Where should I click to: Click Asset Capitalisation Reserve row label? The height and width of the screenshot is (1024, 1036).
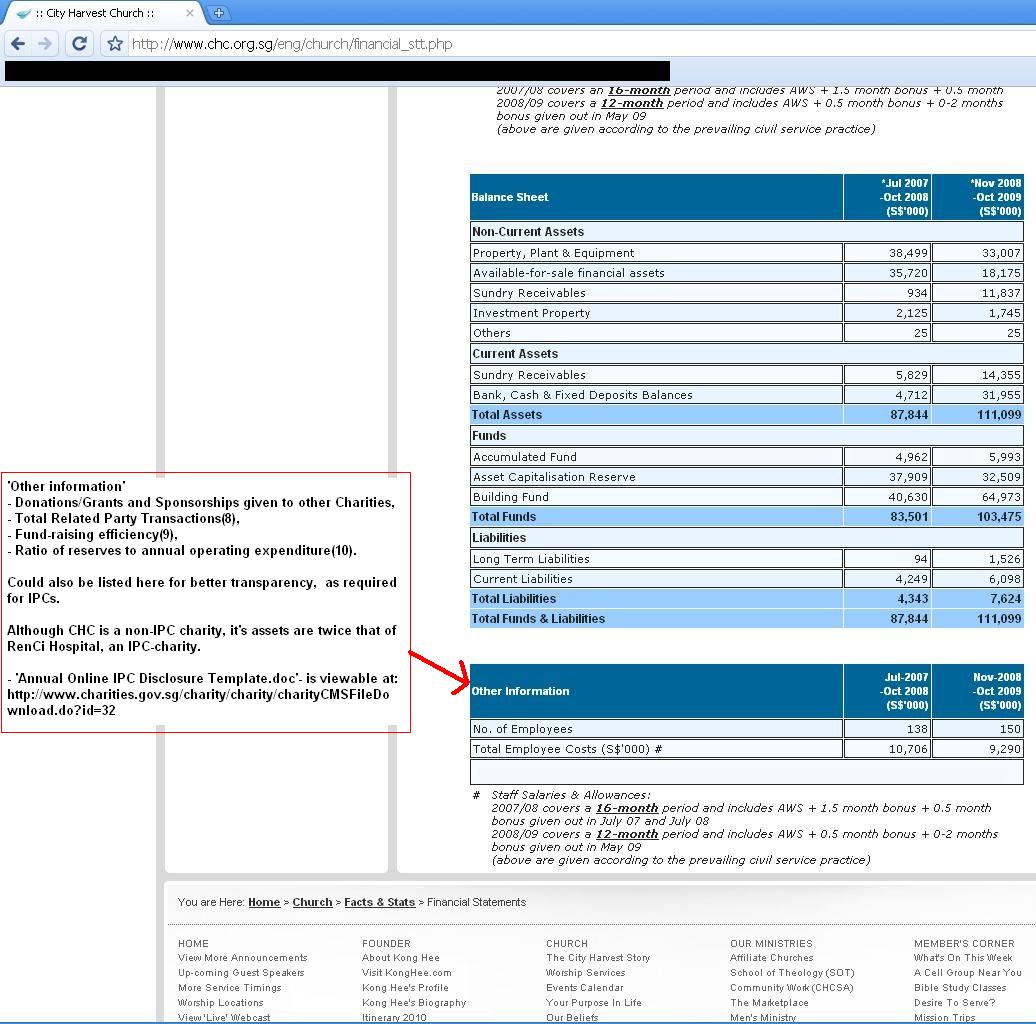(554, 477)
